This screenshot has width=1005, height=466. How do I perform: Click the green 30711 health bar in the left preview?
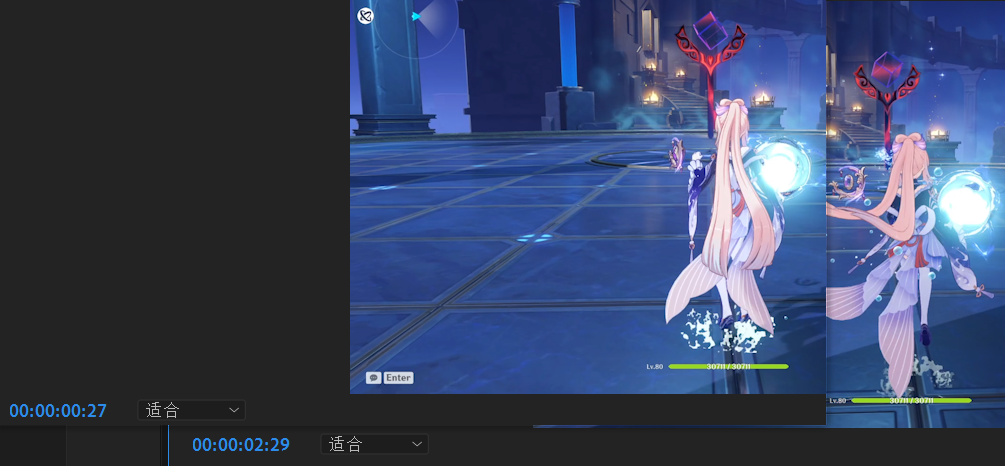(x=728, y=367)
